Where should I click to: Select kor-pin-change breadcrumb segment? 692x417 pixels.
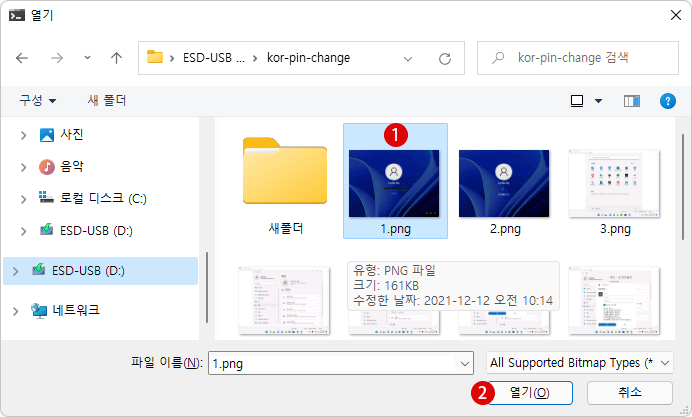tap(308, 58)
